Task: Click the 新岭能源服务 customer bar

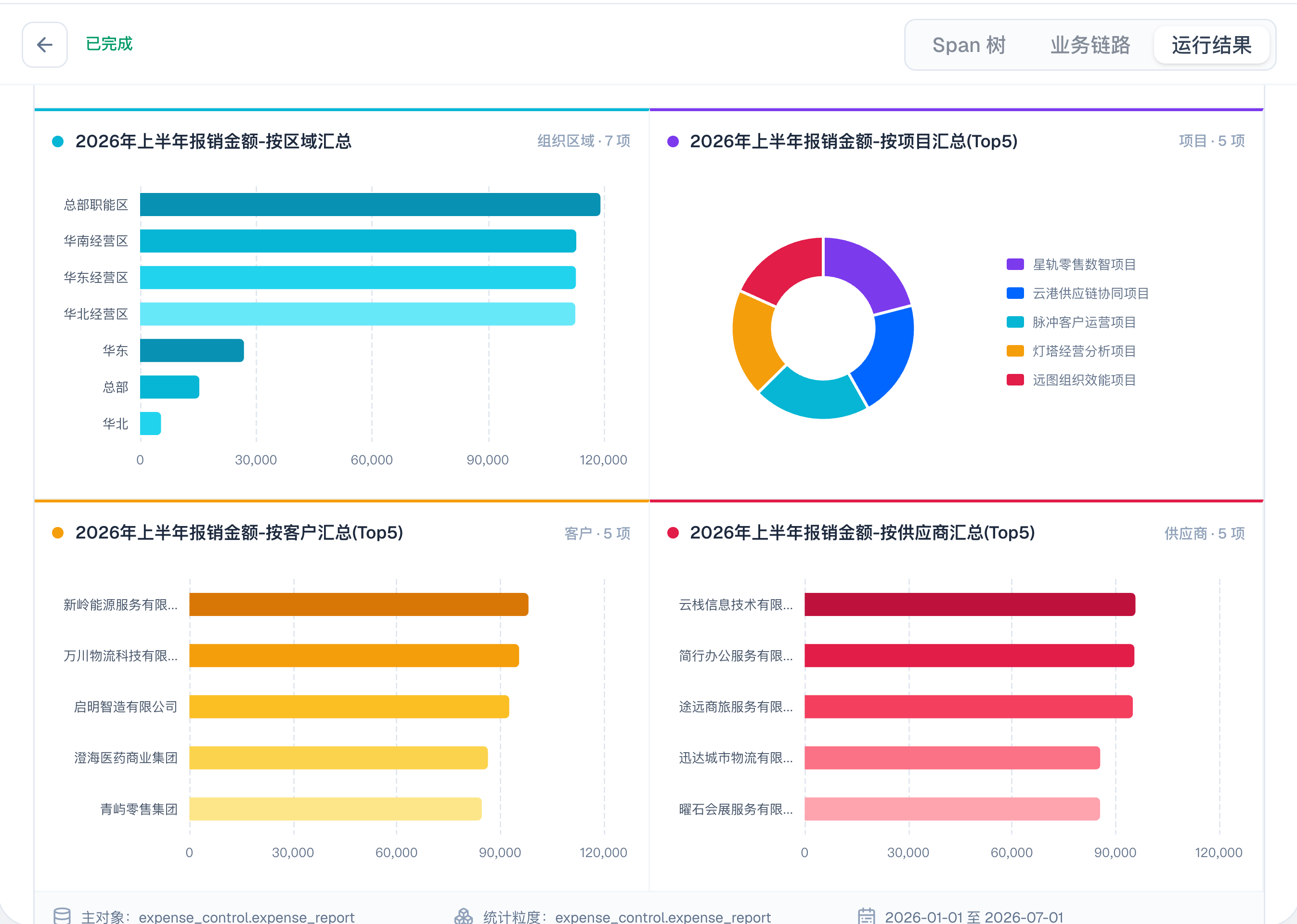Action: [359, 604]
